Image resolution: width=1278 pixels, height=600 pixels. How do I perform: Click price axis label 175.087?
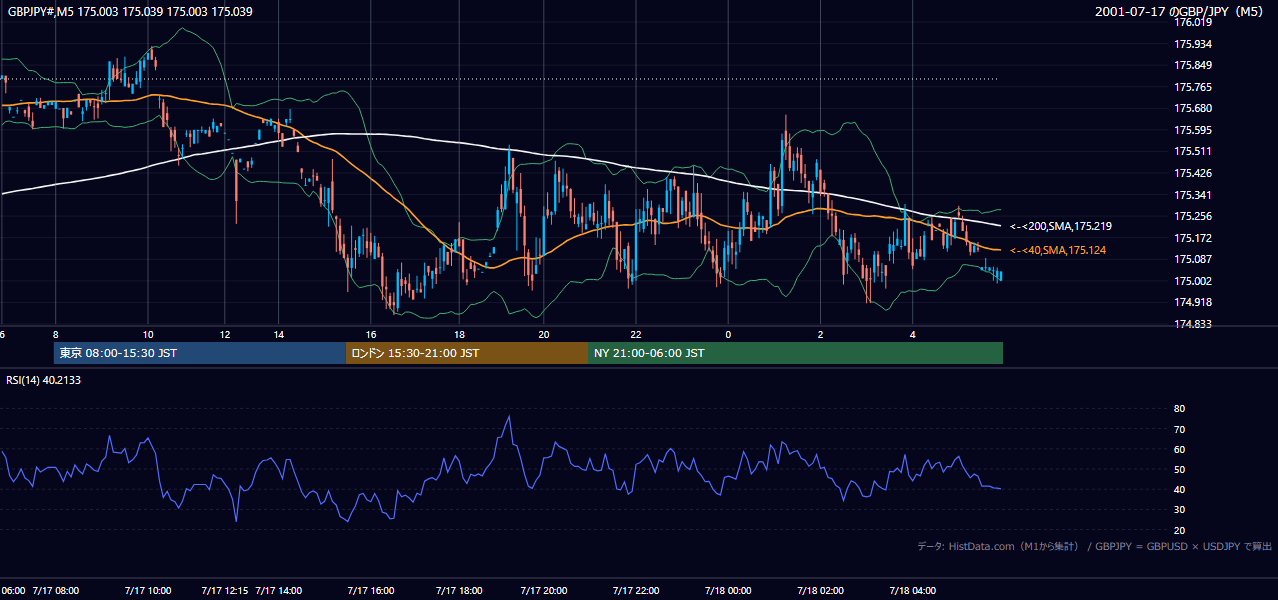[1193, 259]
